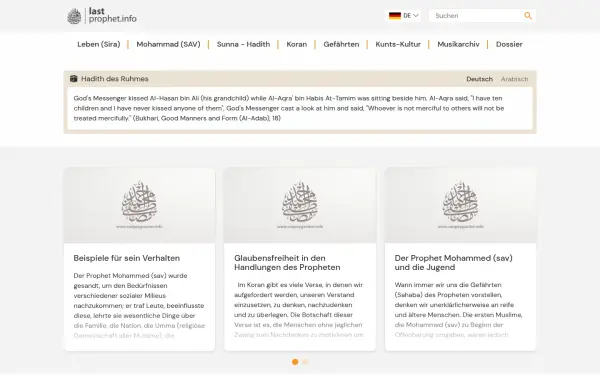Select the second carousel dot

pos(305,362)
